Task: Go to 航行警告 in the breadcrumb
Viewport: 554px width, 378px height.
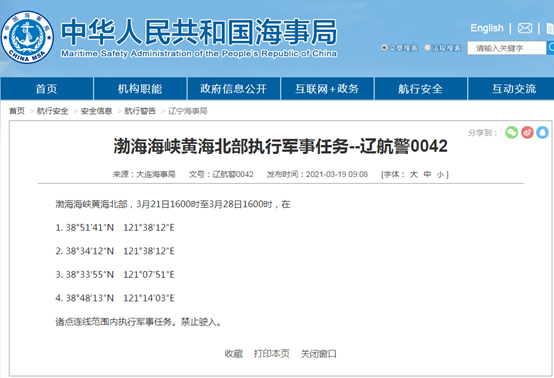Action: click(140, 111)
